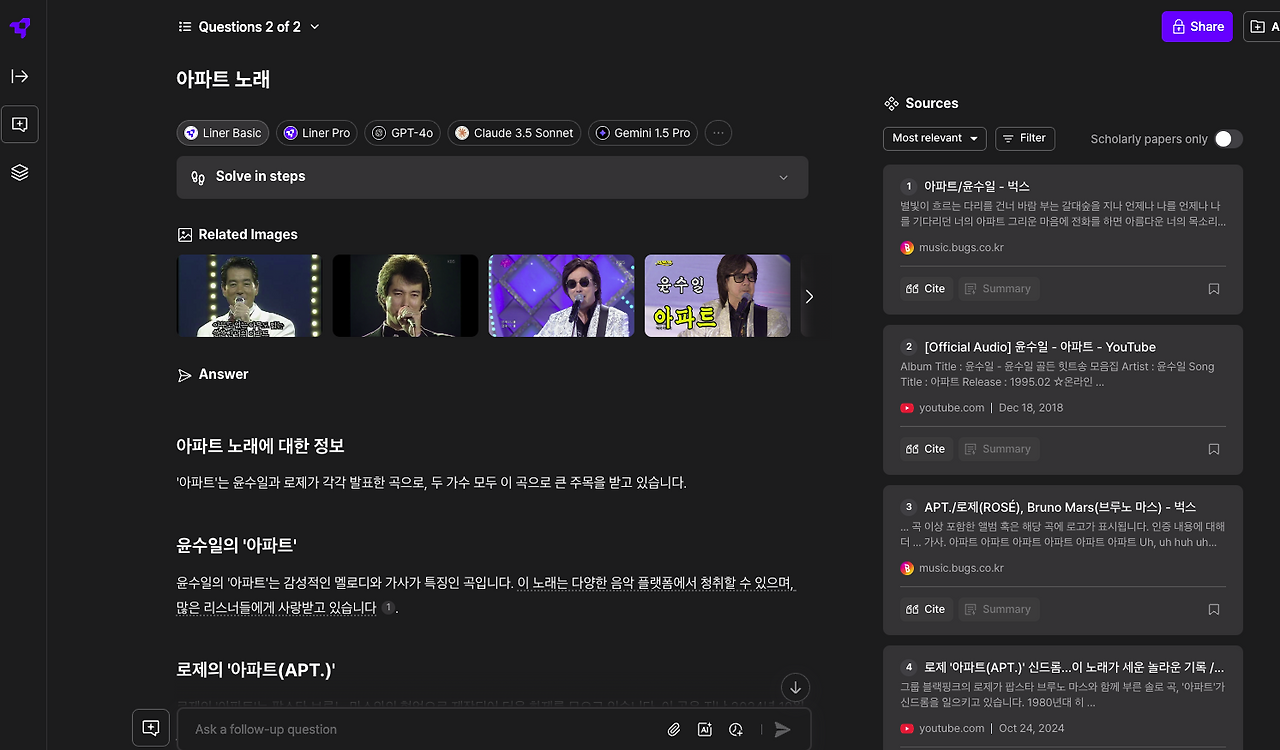
Task: Cite the YouTube Official Audio source
Action: (x=924, y=448)
